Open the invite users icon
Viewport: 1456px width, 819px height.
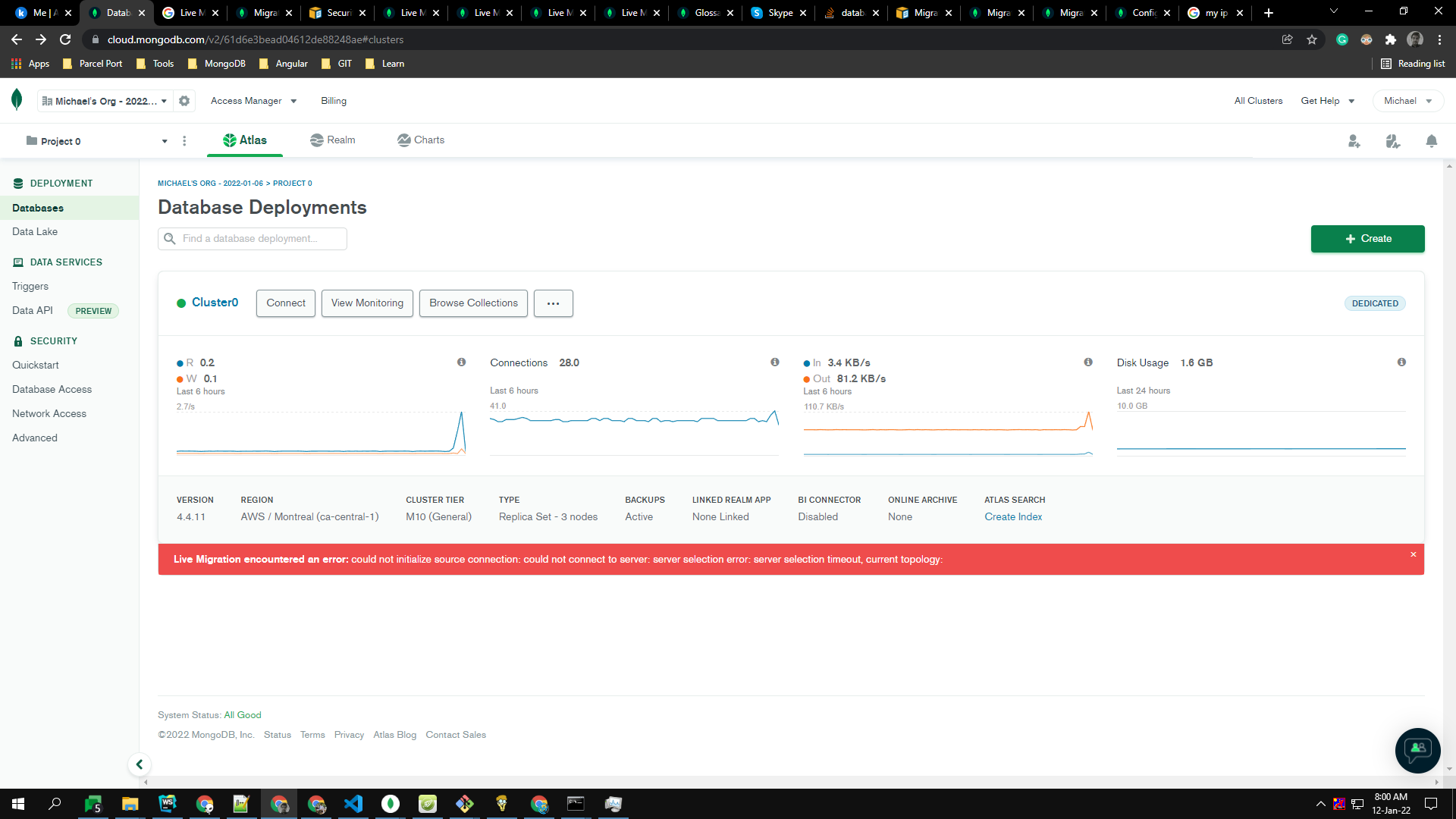click(1354, 141)
